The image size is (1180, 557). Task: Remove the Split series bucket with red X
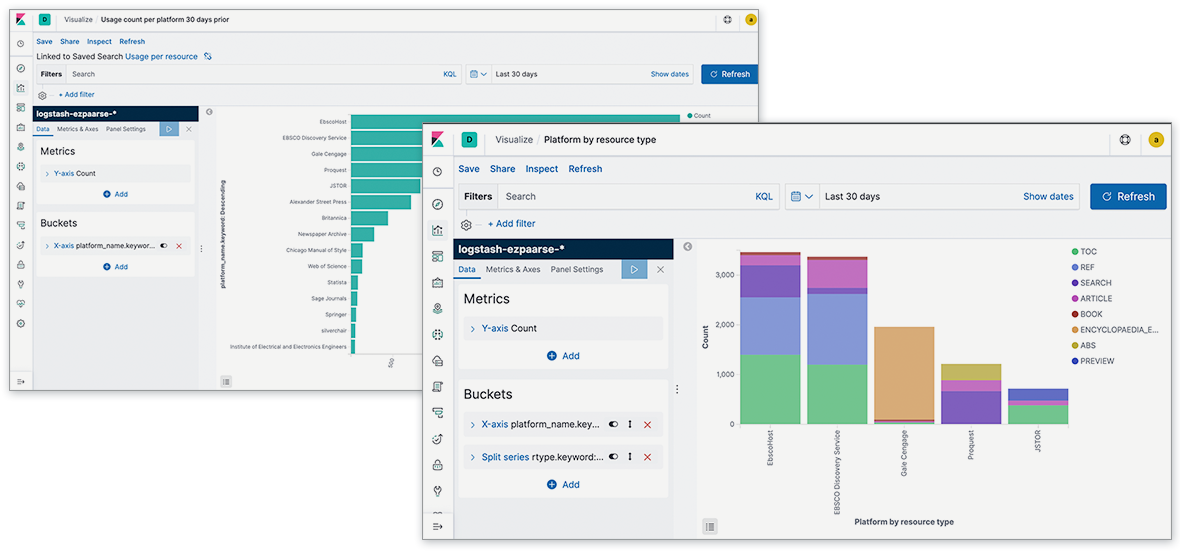[647, 457]
